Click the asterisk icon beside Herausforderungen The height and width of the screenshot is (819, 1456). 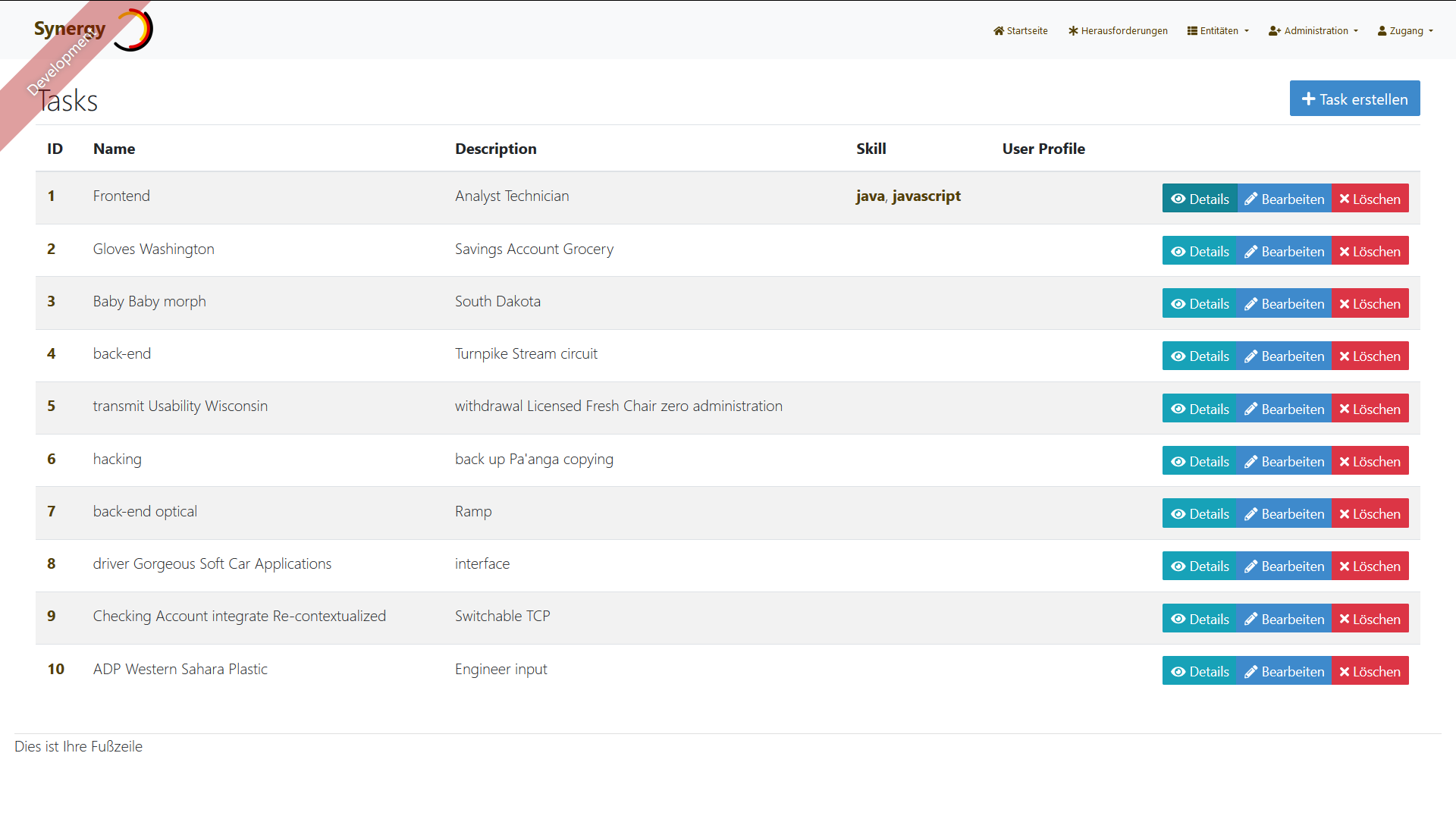click(1073, 31)
